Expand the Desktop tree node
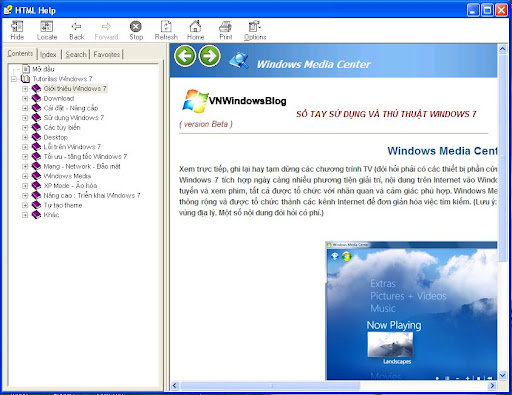 pyautogui.click(x=25, y=137)
